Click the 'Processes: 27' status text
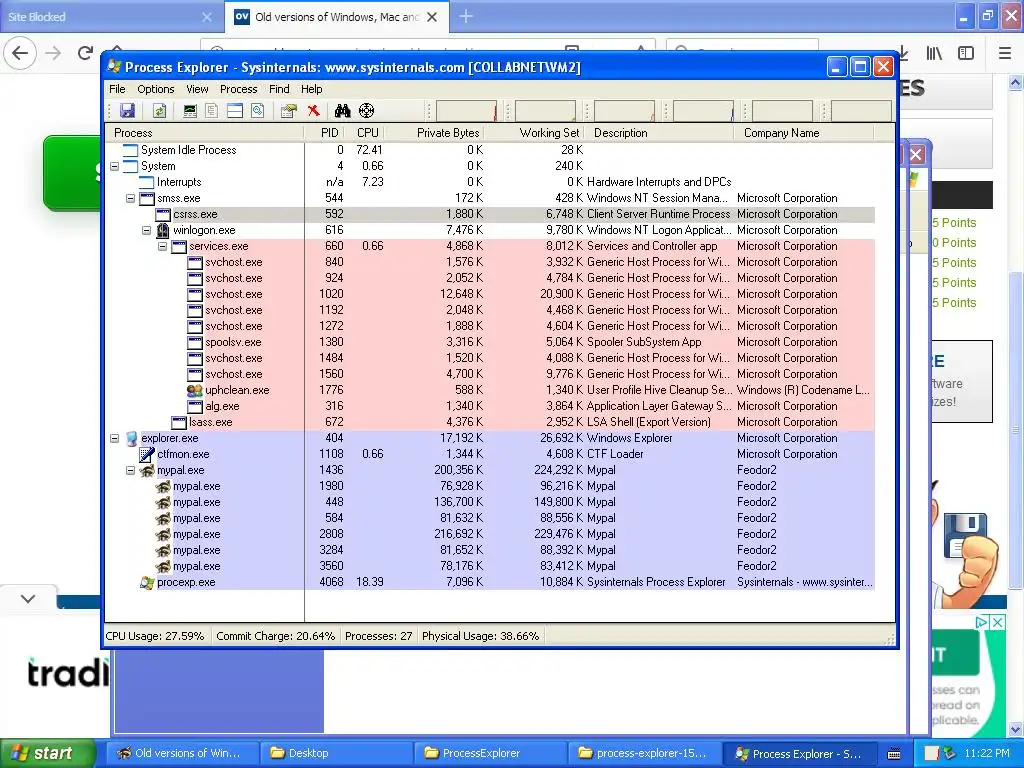 tap(379, 636)
